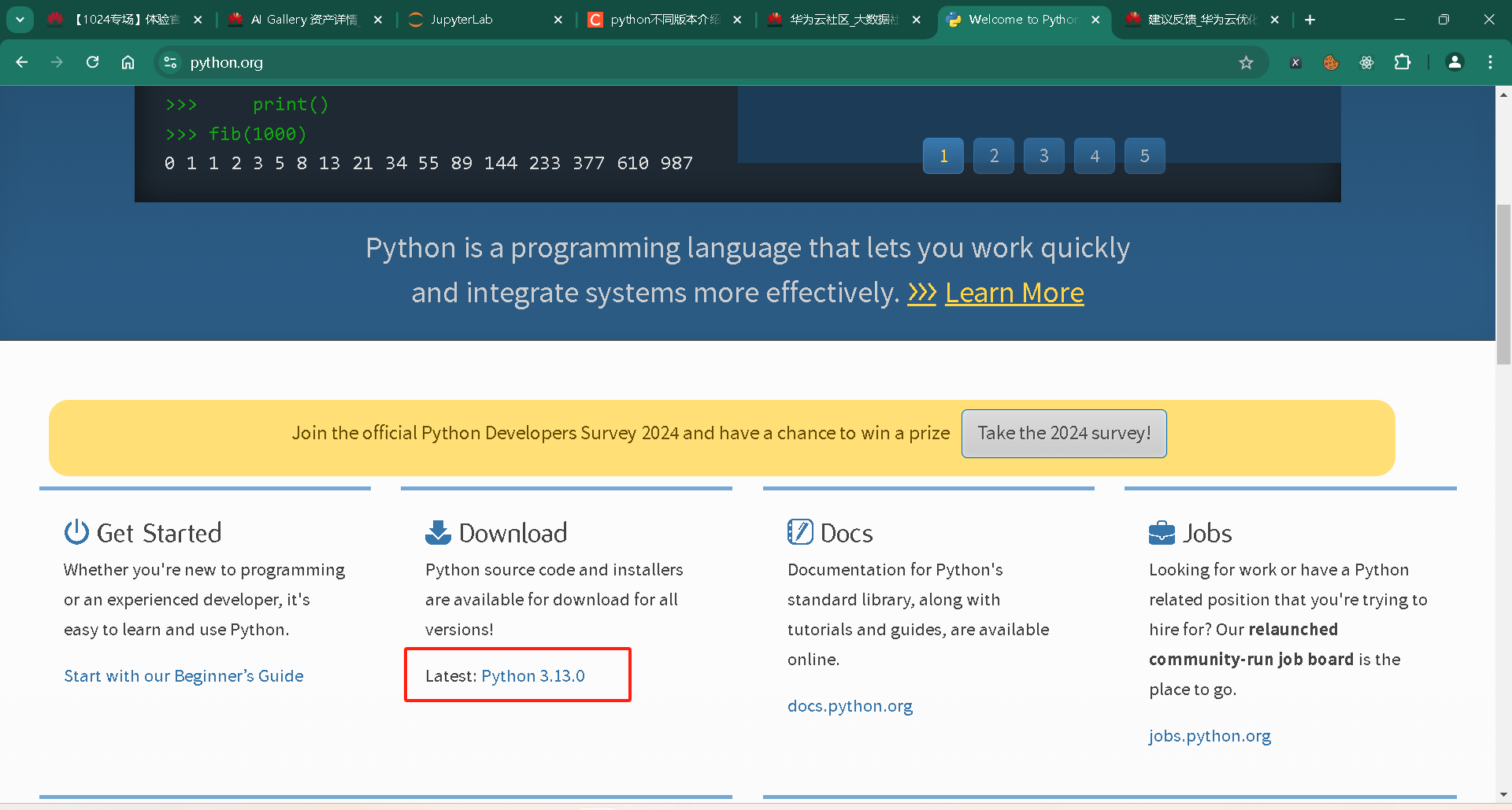Click the scrollbar up arrow

pyautogui.click(x=1503, y=94)
